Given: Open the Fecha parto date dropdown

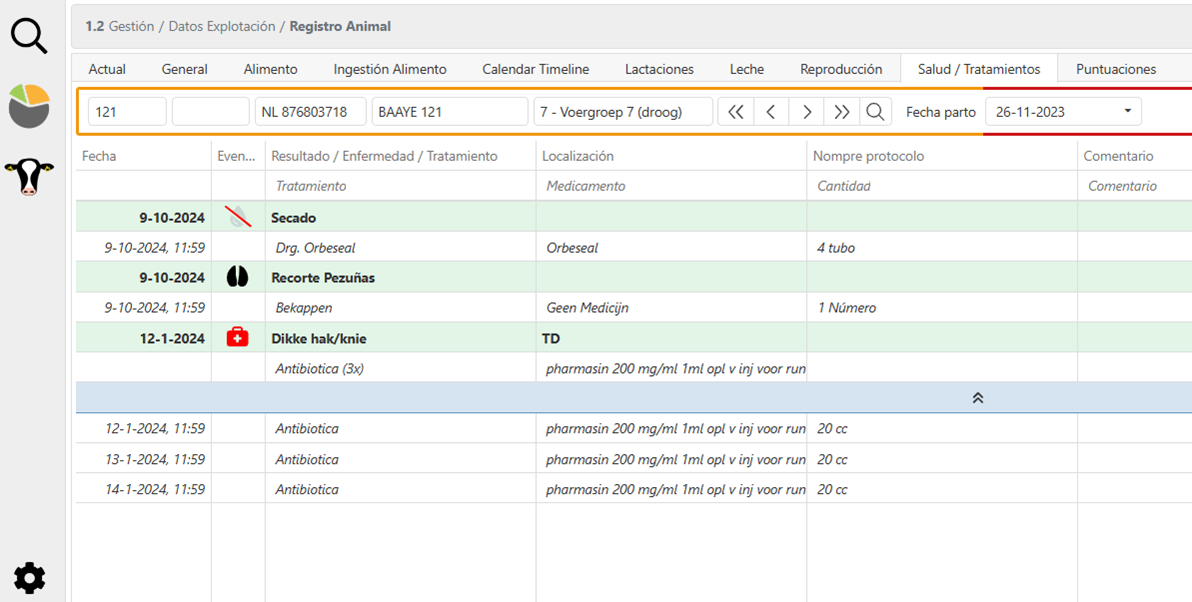Looking at the screenshot, I should [1127, 112].
